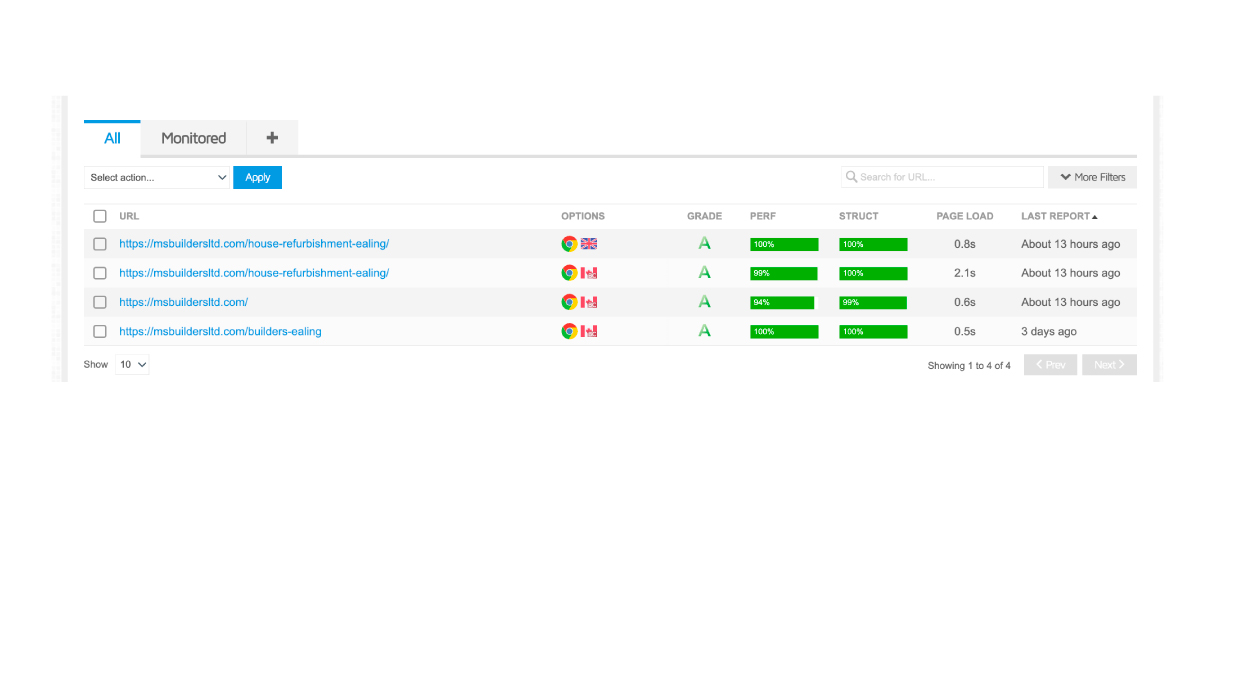Click the Chrome icon in the 2.1s page load row
This screenshot has height=680, width=1245.
[568, 273]
